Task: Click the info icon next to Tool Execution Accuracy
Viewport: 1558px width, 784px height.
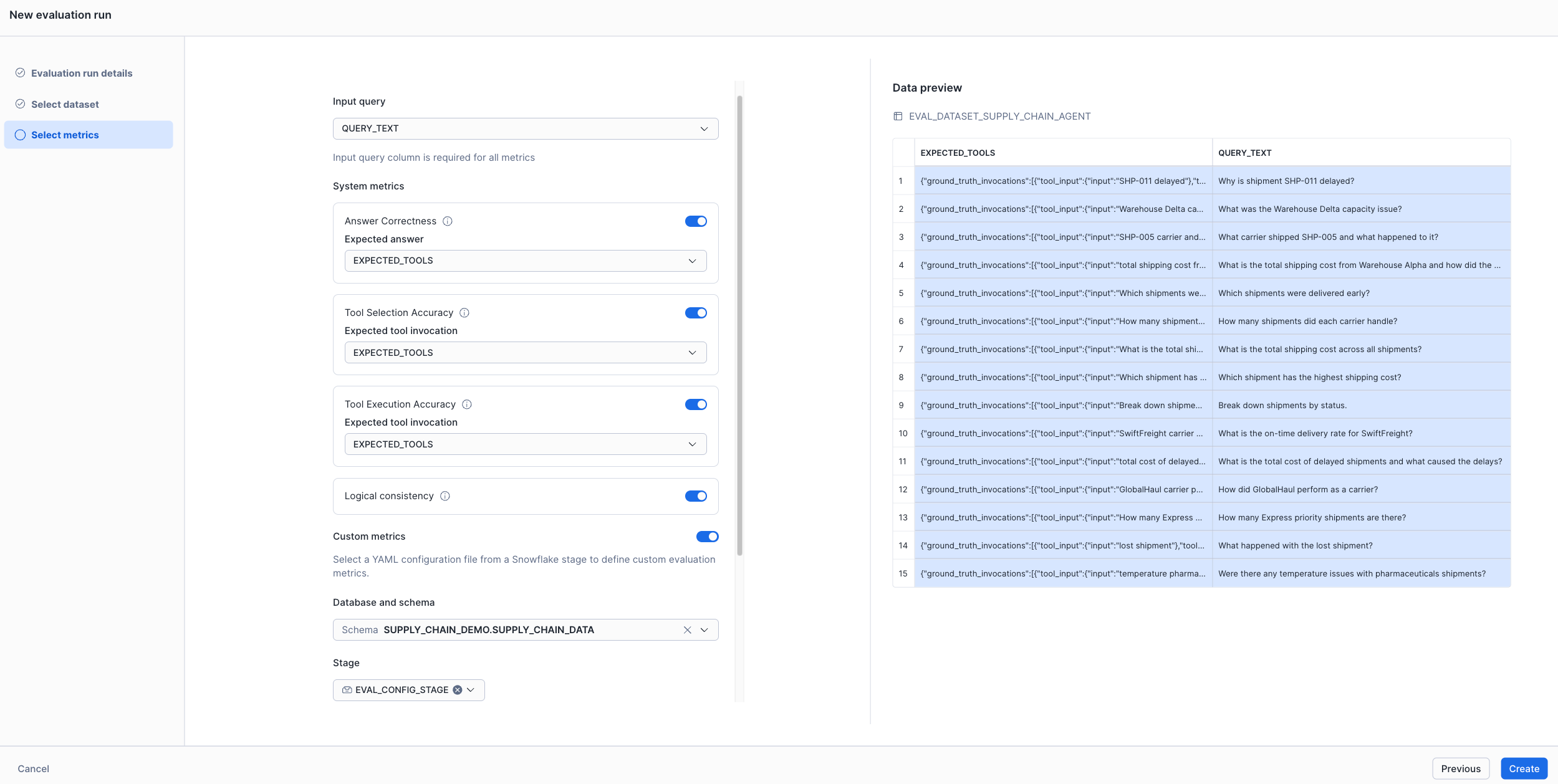Action: pyautogui.click(x=467, y=404)
